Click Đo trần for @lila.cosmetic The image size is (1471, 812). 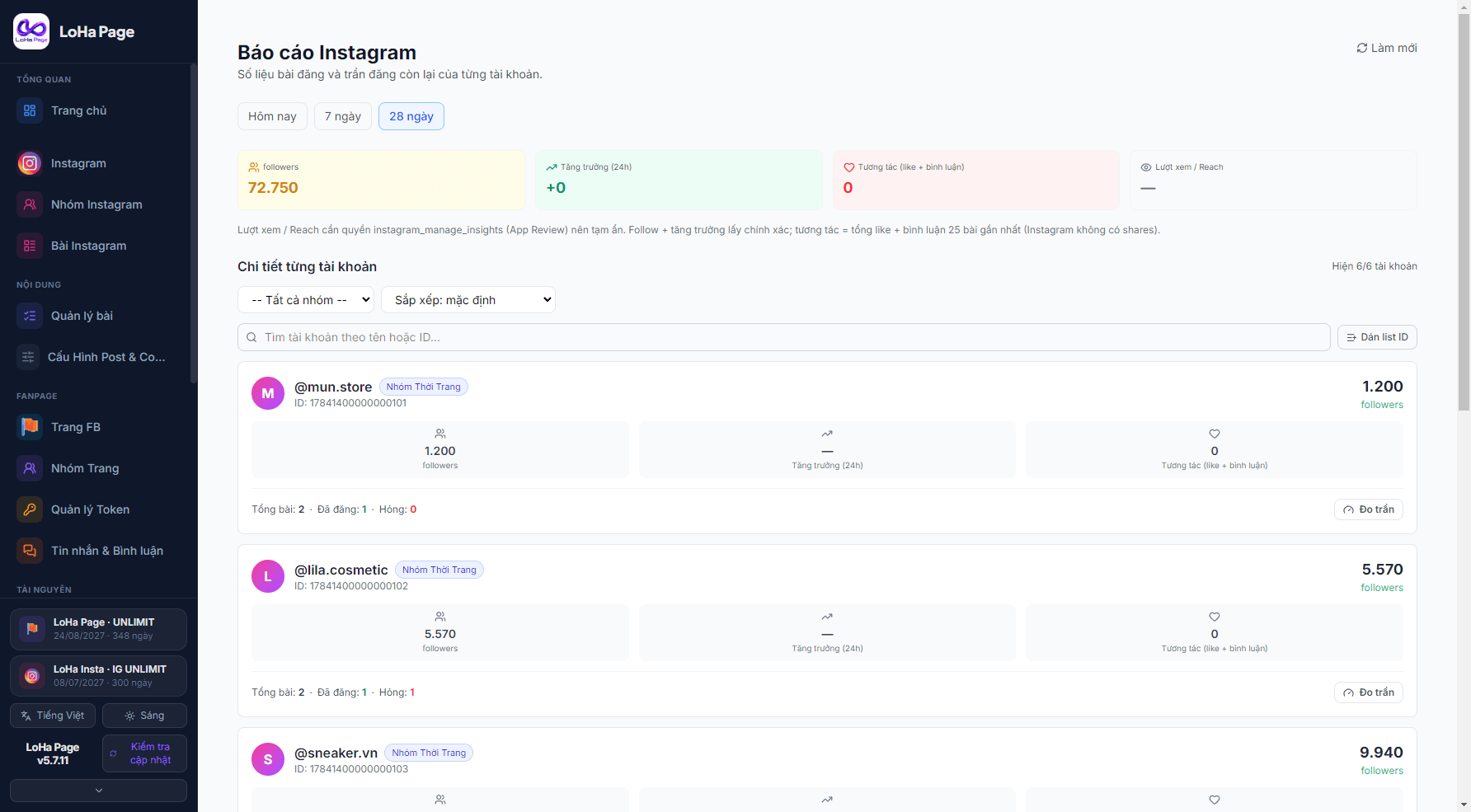[x=1369, y=692]
